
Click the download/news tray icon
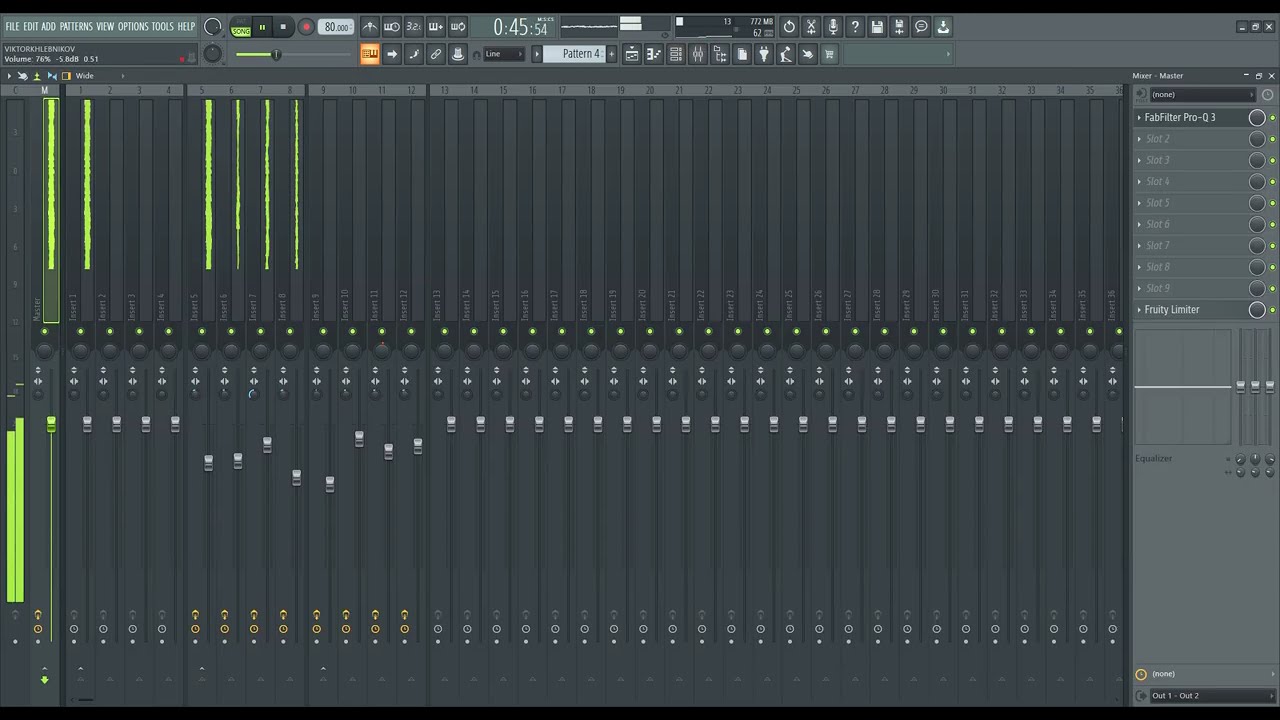943,27
